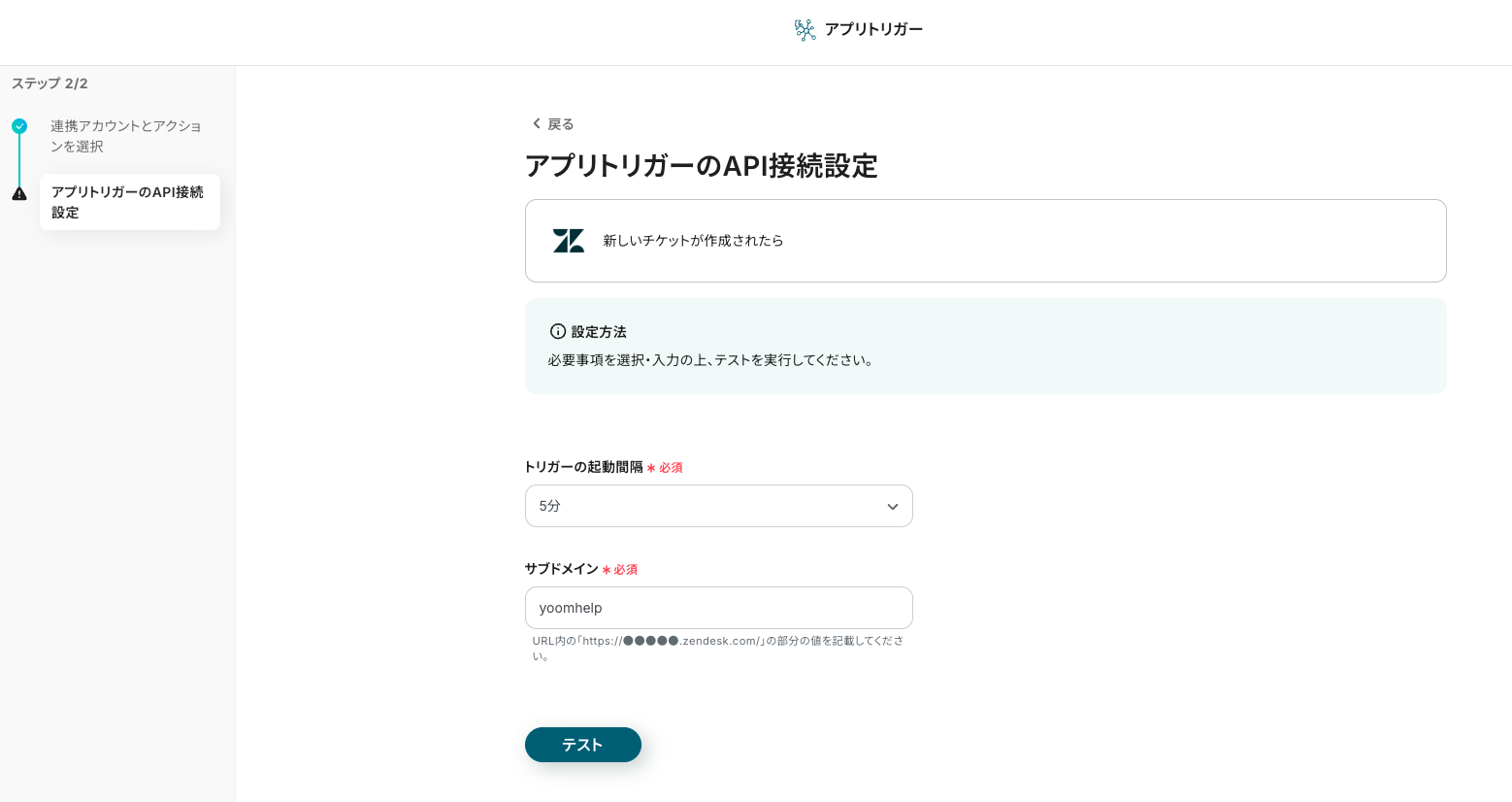Select the アプリトリガーのAPI接続設定 step
This screenshot has height=802, width=1512.
coord(129,202)
